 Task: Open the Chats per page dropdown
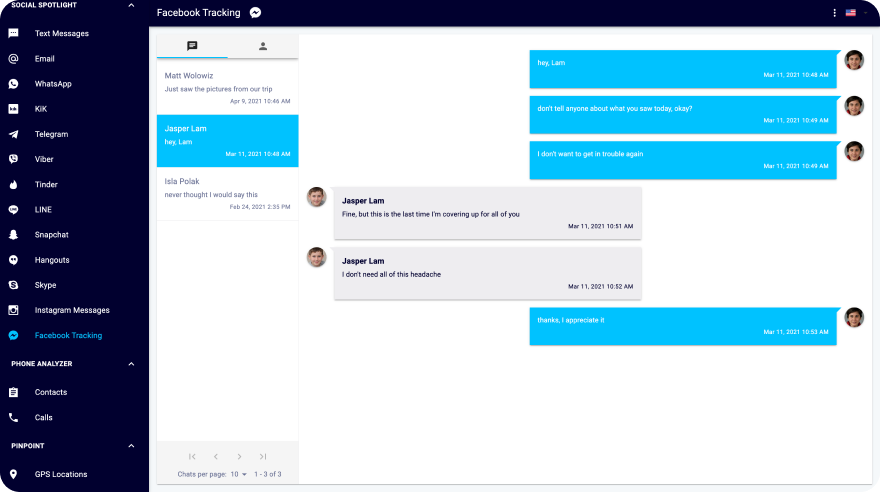[239, 474]
